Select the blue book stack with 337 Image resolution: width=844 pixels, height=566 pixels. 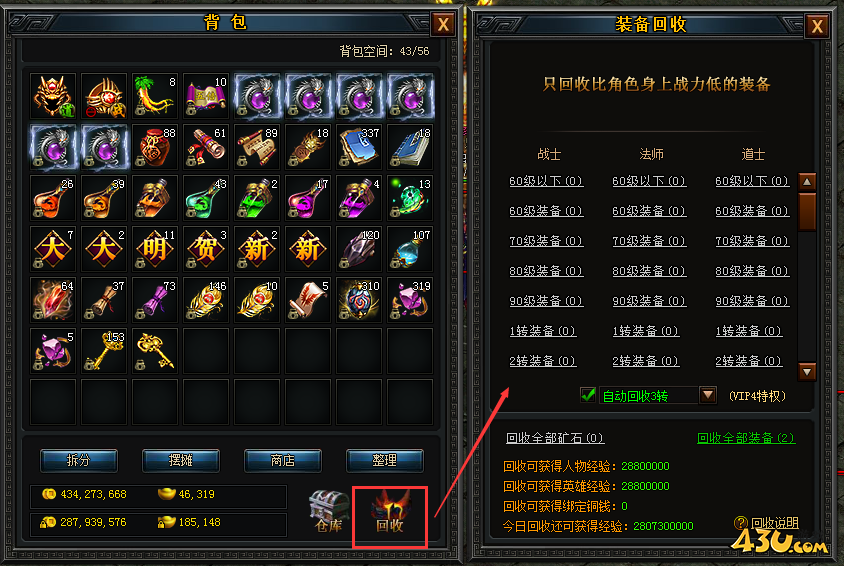359,147
